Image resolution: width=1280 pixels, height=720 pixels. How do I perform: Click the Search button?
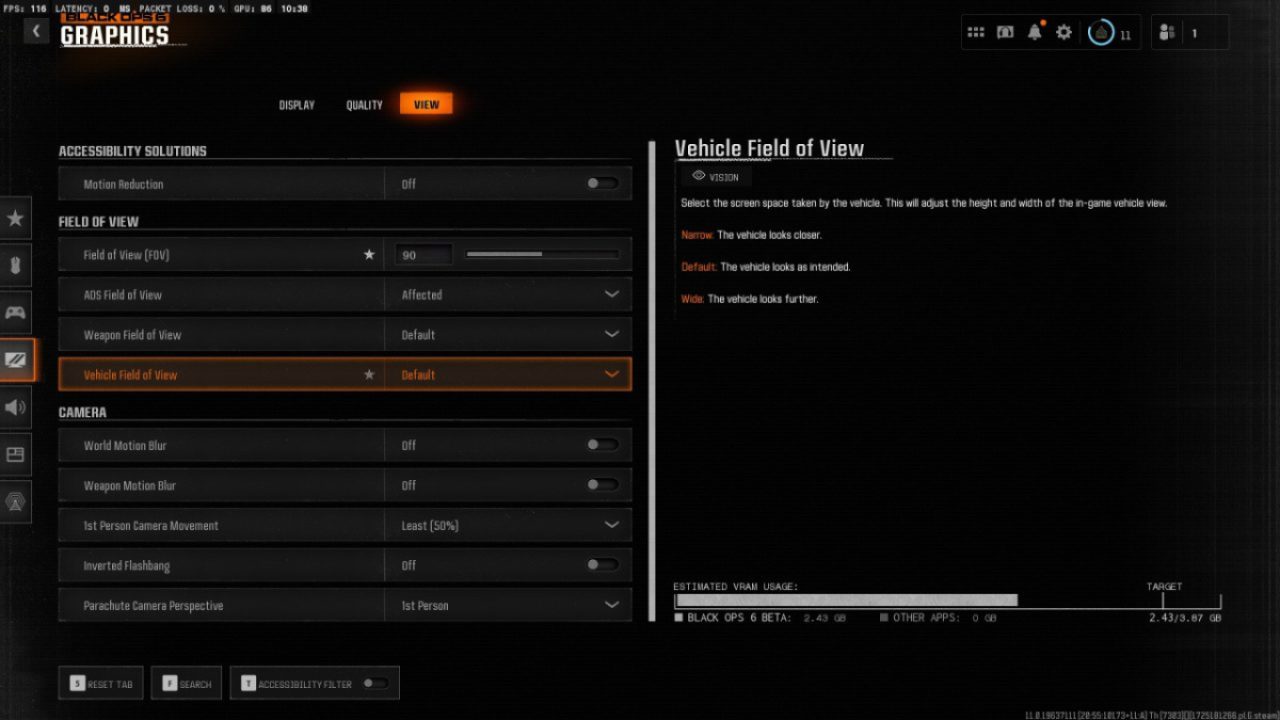click(x=186, y=684)
